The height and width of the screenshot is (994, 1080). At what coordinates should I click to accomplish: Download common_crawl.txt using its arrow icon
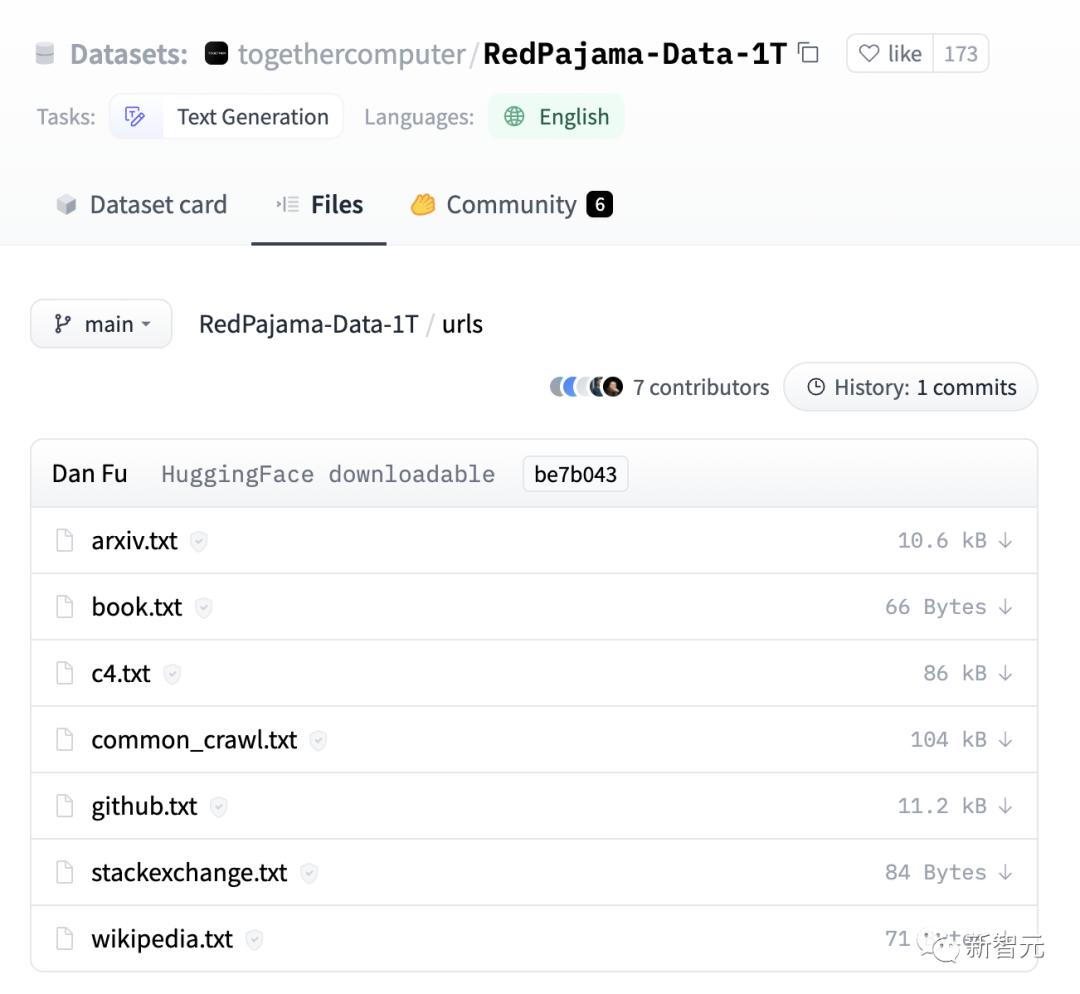coord(1005,740)
